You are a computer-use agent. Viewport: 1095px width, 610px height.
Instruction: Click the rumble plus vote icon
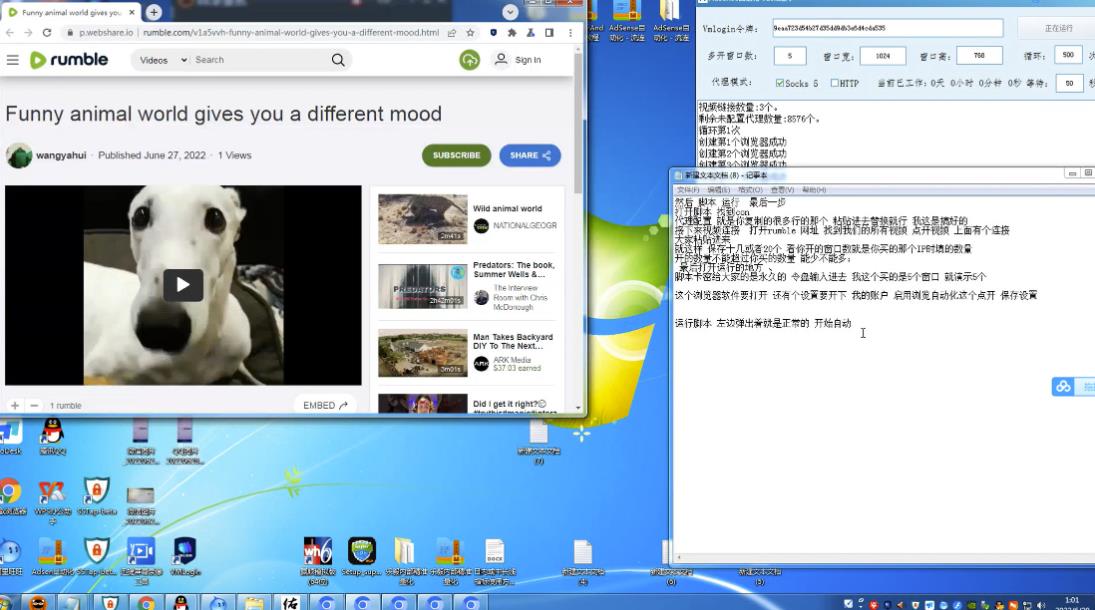pos(15,405)
